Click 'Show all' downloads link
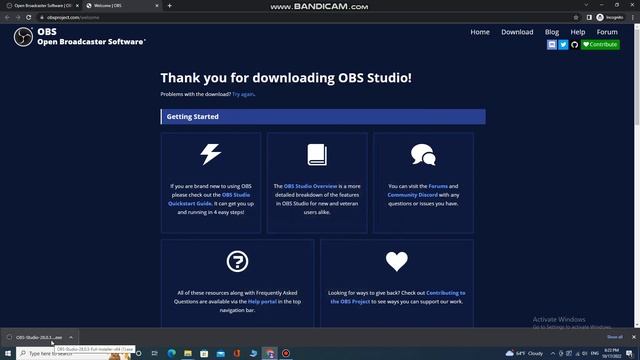Image resolution: width=640 pixels, height=360 pixels. pos(615,337)
